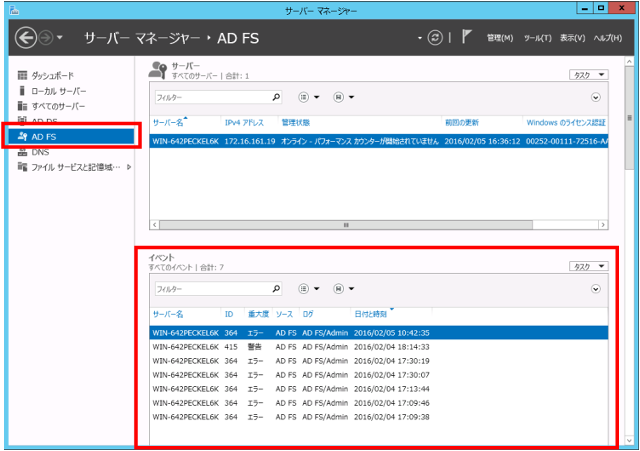Sort servers by 管理状態 column
The image size is (640, 451).
coord(296,122)
